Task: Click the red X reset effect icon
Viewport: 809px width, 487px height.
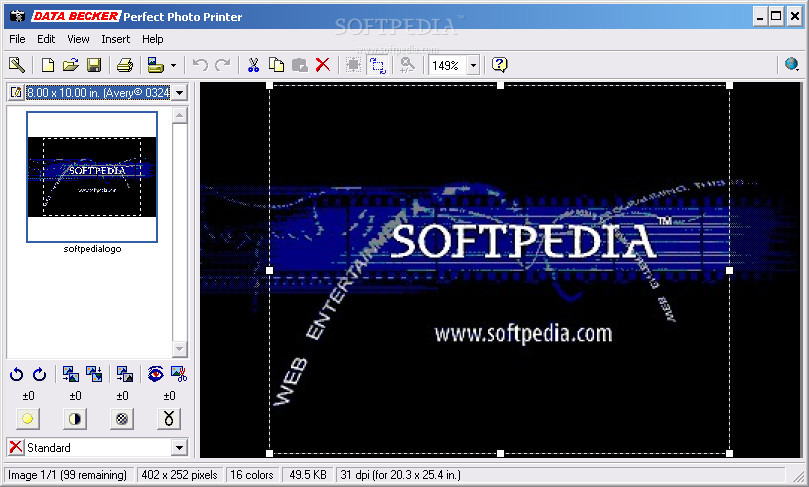Action: [x=16, y=447]
